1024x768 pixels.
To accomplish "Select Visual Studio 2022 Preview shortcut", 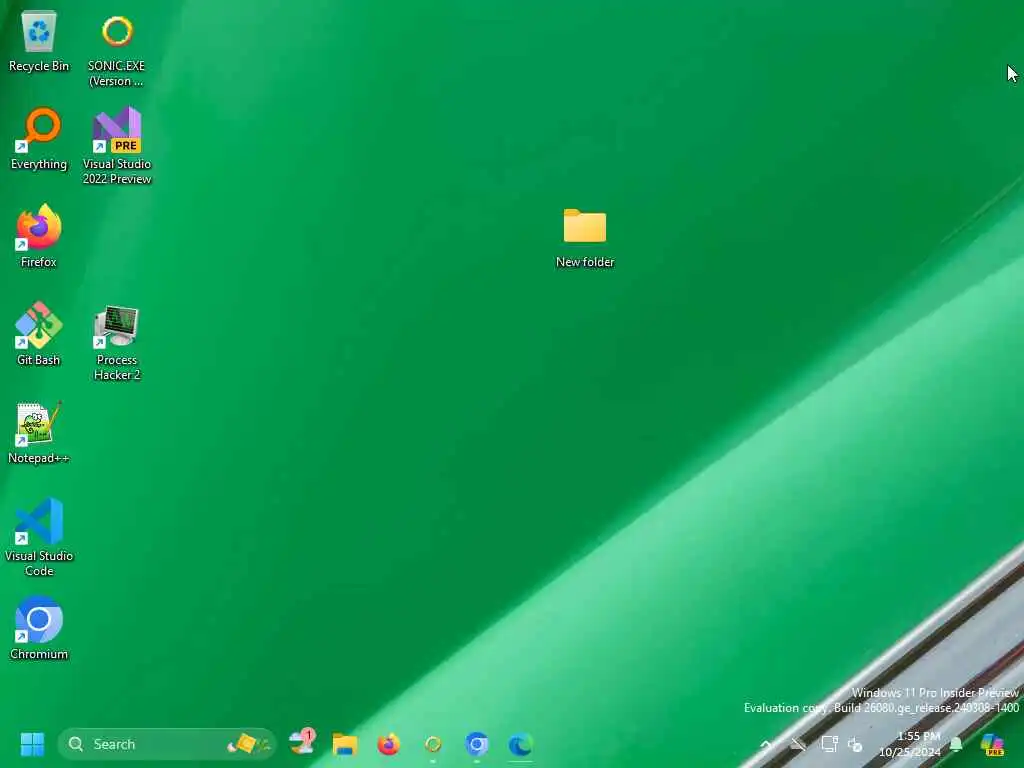I will pyautogui.click(x=117, y=145).
